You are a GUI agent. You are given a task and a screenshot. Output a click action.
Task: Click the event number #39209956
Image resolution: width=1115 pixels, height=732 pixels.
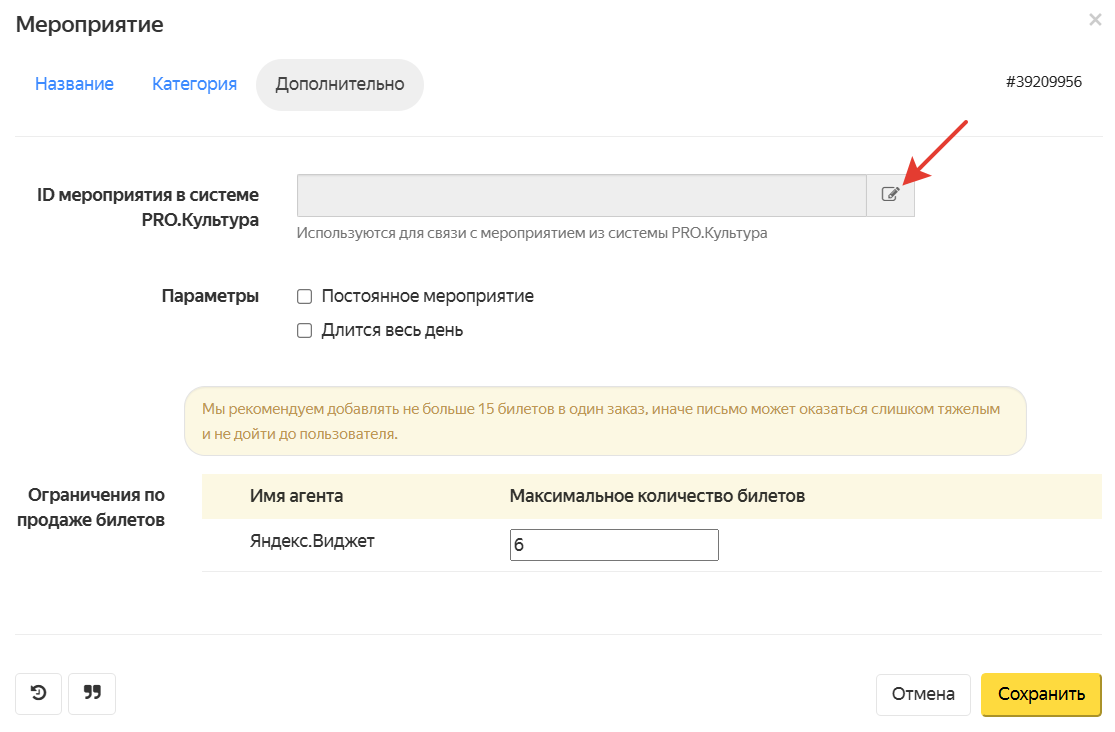point(1043,82)
